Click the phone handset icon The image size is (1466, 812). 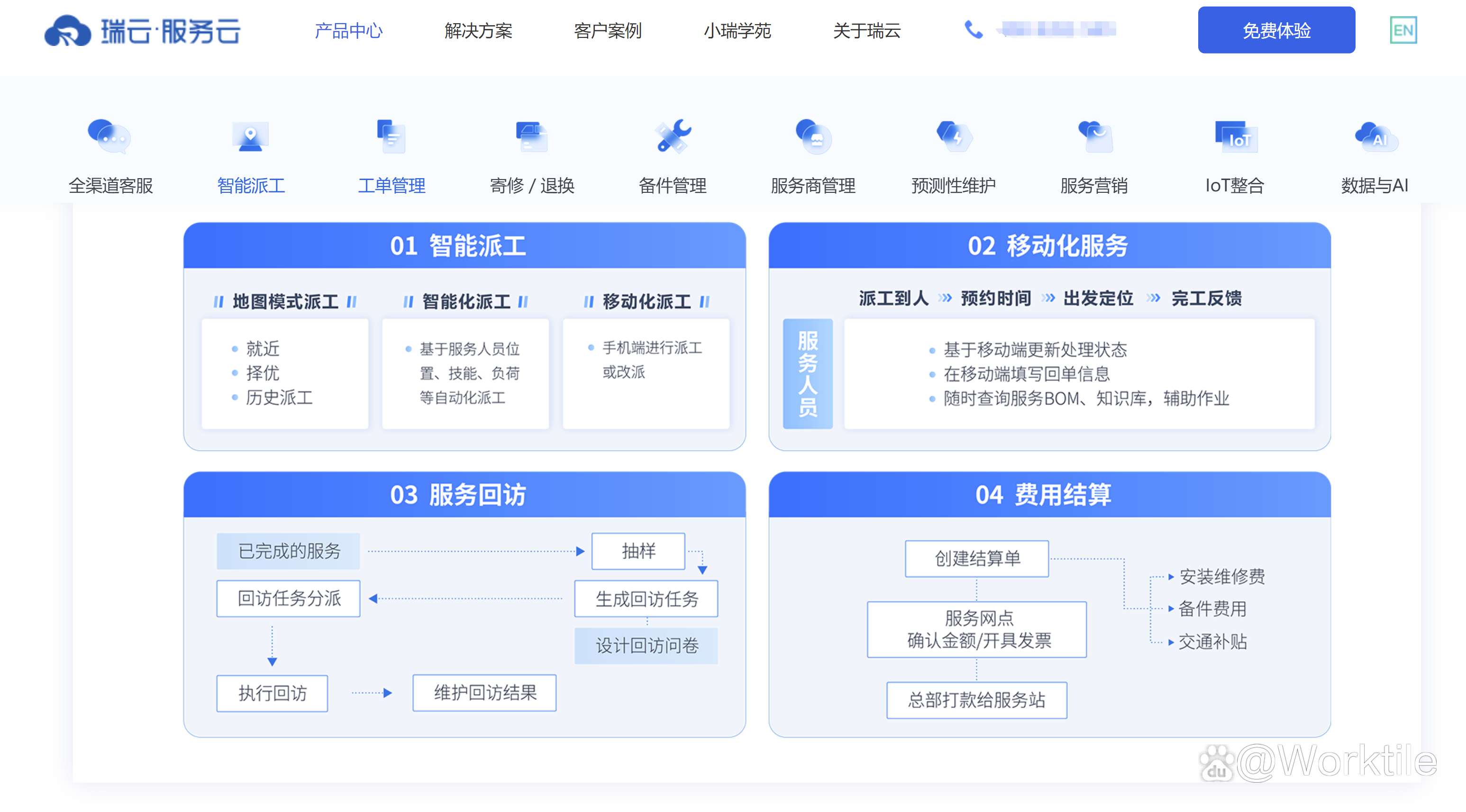[x=973, y=29]
